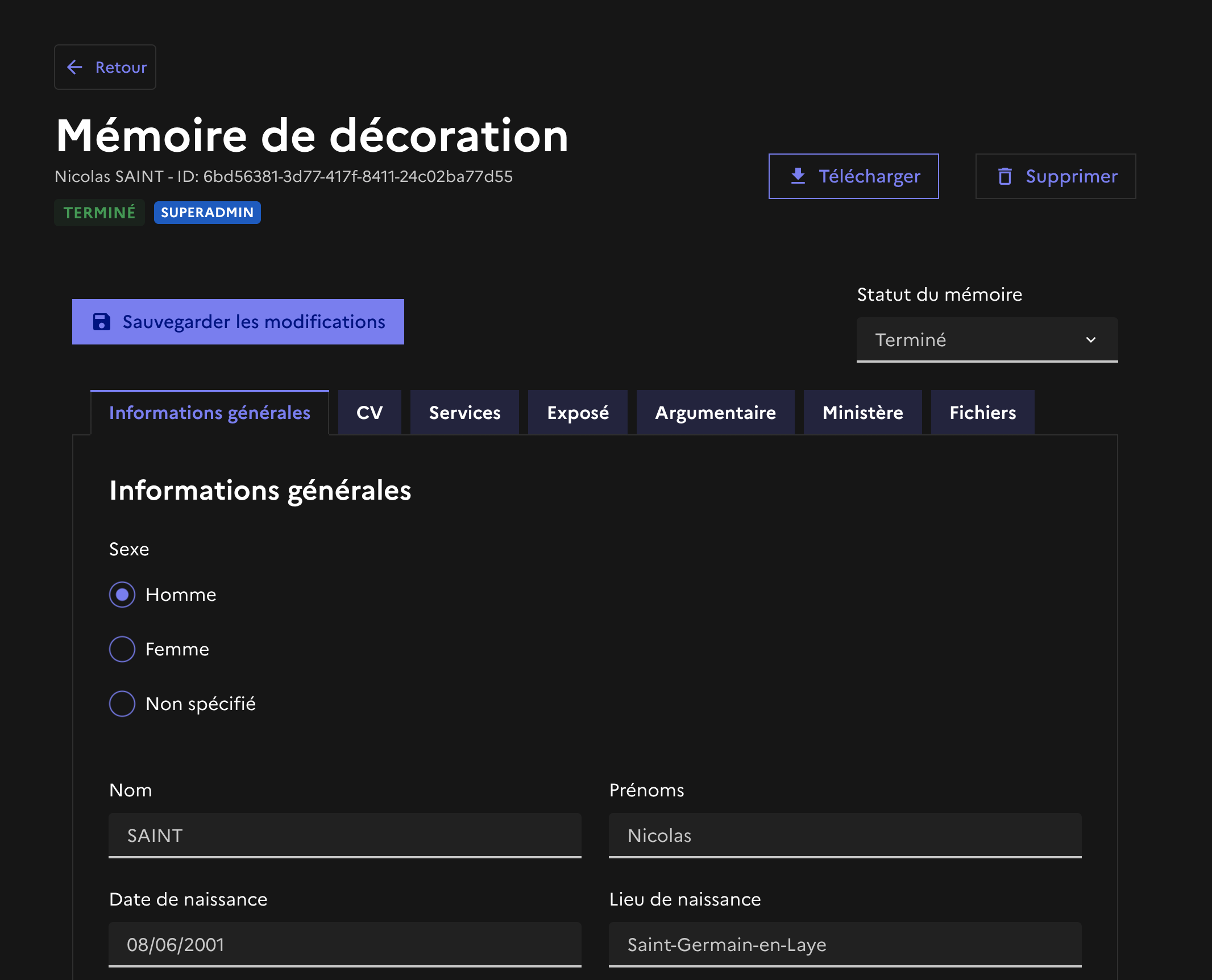Open the Argumentaire tab
The width and height of the screenshot is (1212, 980).
pyautogui.click(x=715, y=413)
